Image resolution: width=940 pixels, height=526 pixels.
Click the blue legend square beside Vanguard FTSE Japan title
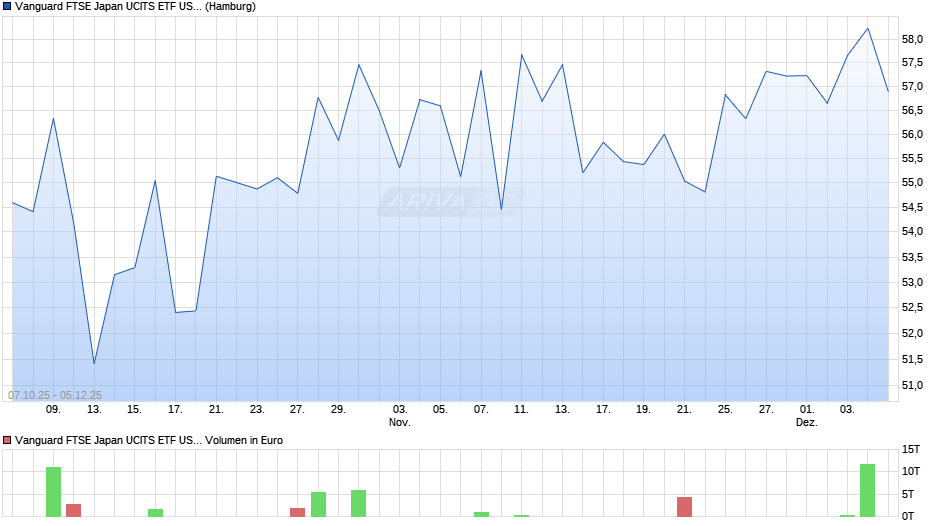tap(7, 7)
